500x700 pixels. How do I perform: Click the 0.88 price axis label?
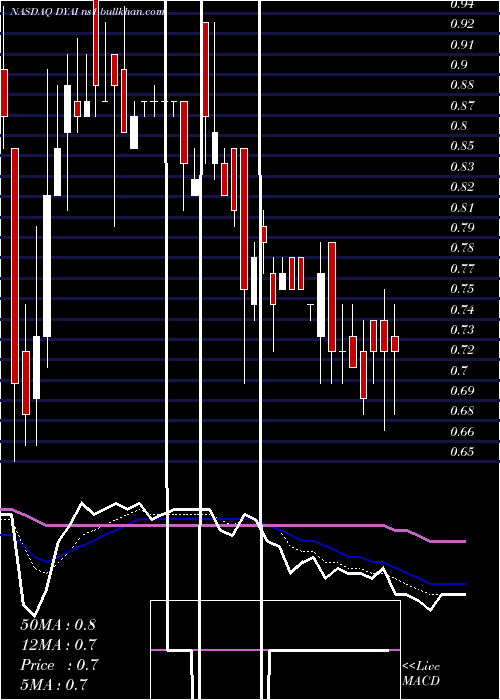[x=462, y=85]
